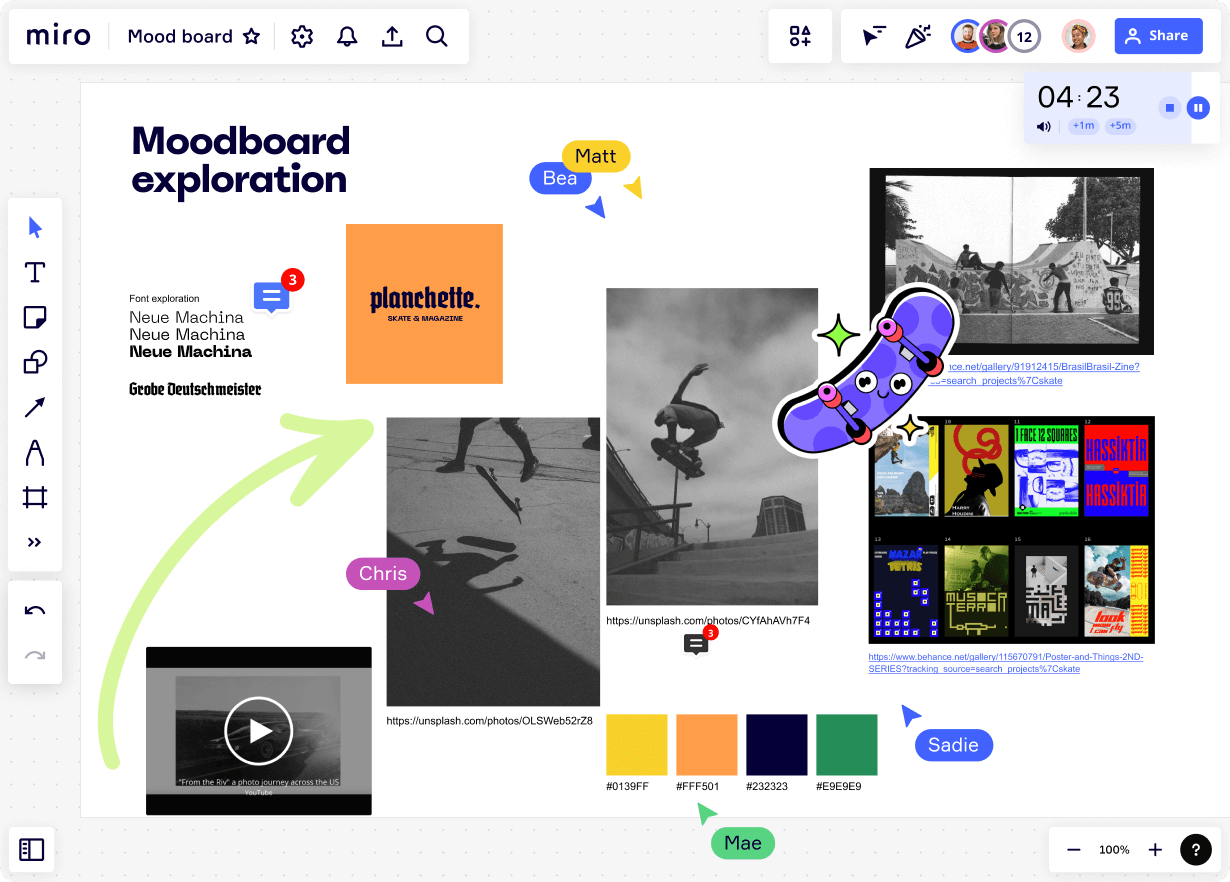Open the templates picker
This screenshot has height=882, width=1230.
800,36
